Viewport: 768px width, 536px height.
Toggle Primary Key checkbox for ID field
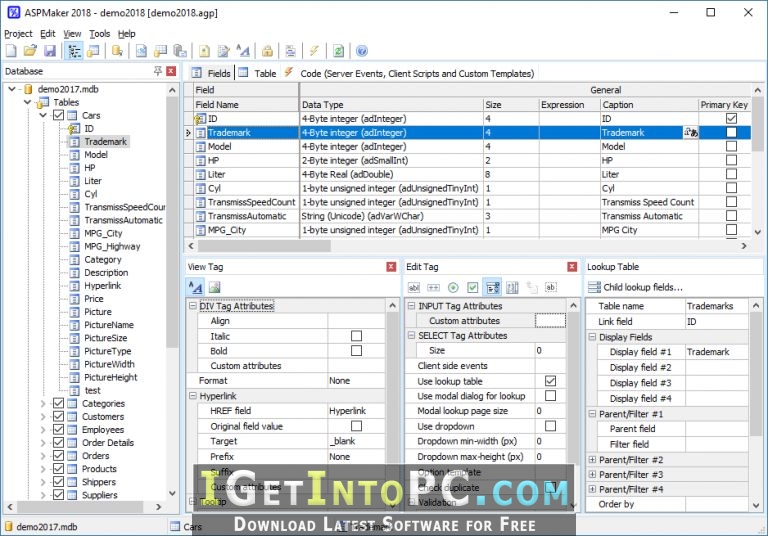tap(731, 119)
